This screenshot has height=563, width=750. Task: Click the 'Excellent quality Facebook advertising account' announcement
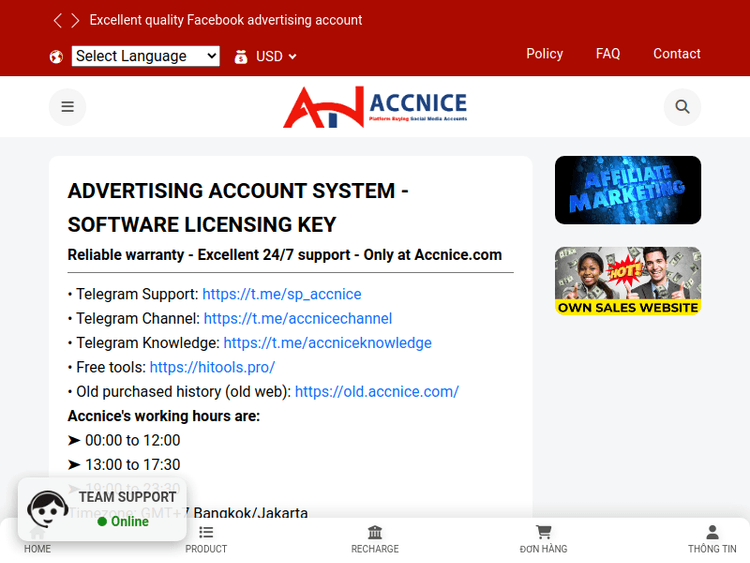tap(226, 20)
